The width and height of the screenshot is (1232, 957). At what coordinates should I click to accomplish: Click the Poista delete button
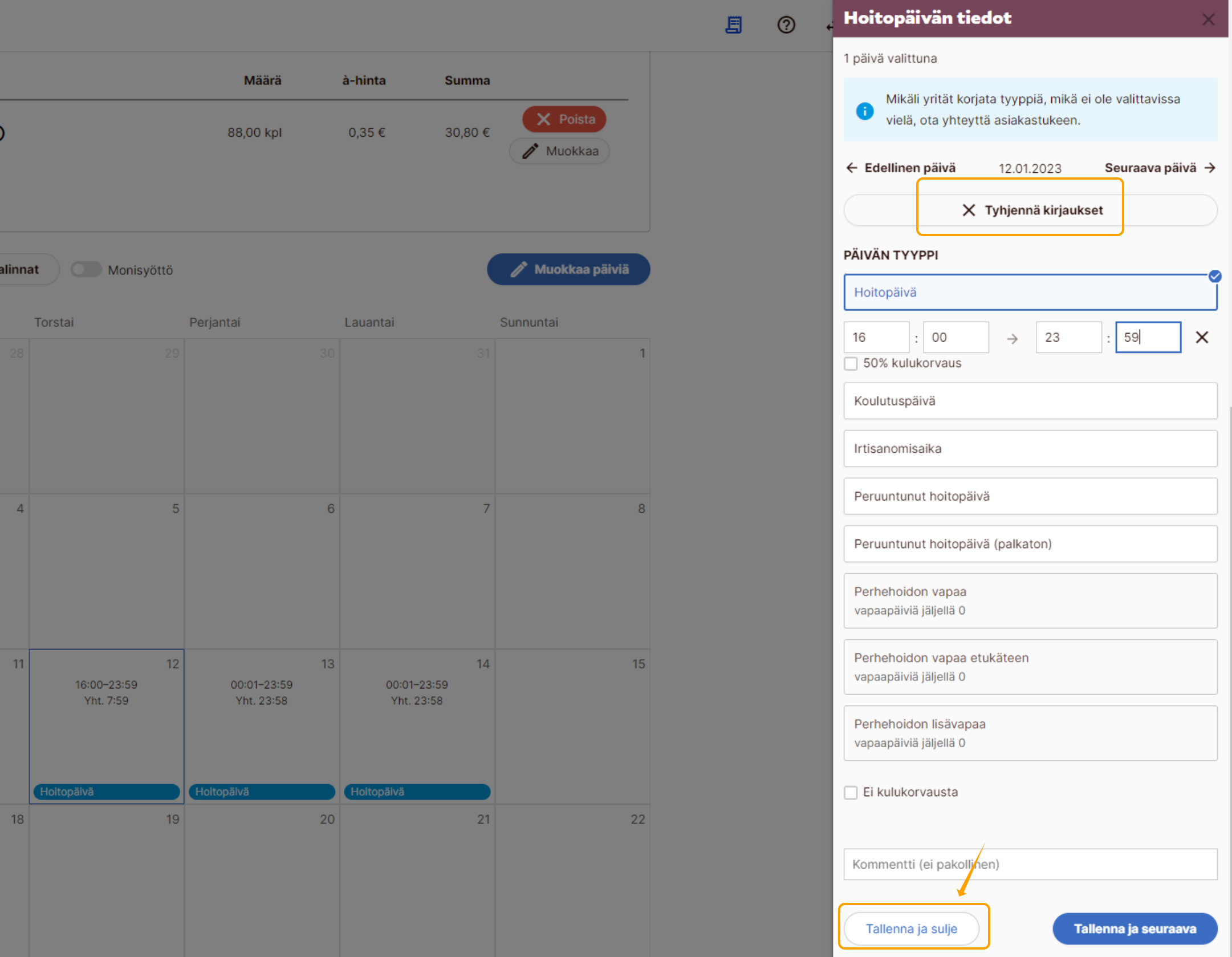coord(564,119)
